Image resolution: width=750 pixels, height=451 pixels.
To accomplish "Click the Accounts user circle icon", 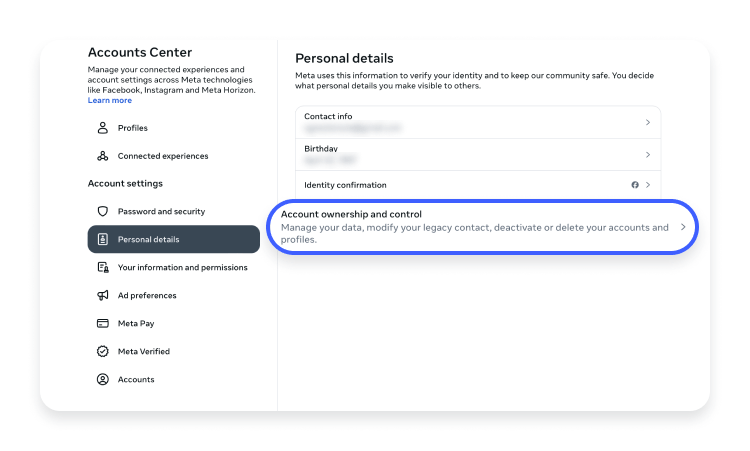I will click(x=102, y=379).
